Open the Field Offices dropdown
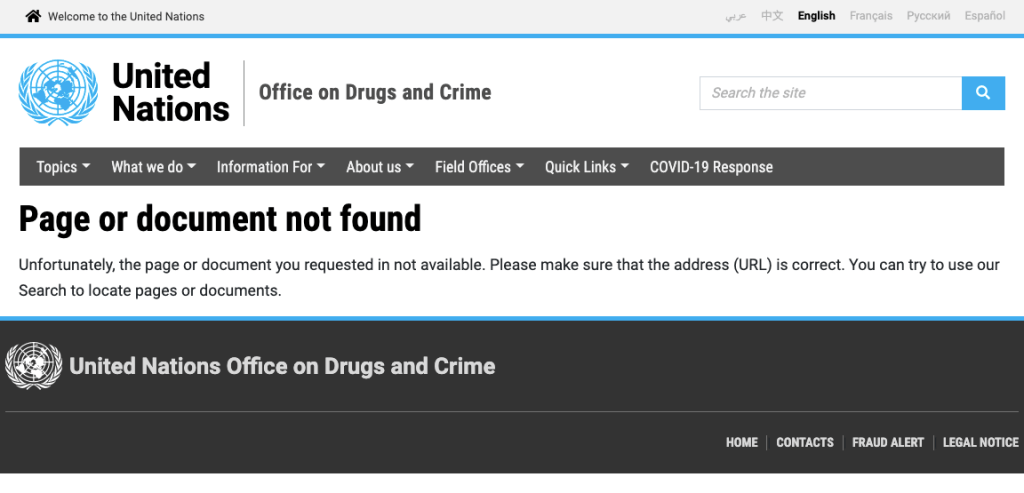Screen dimensions: 1024x493 click(480, 167)
